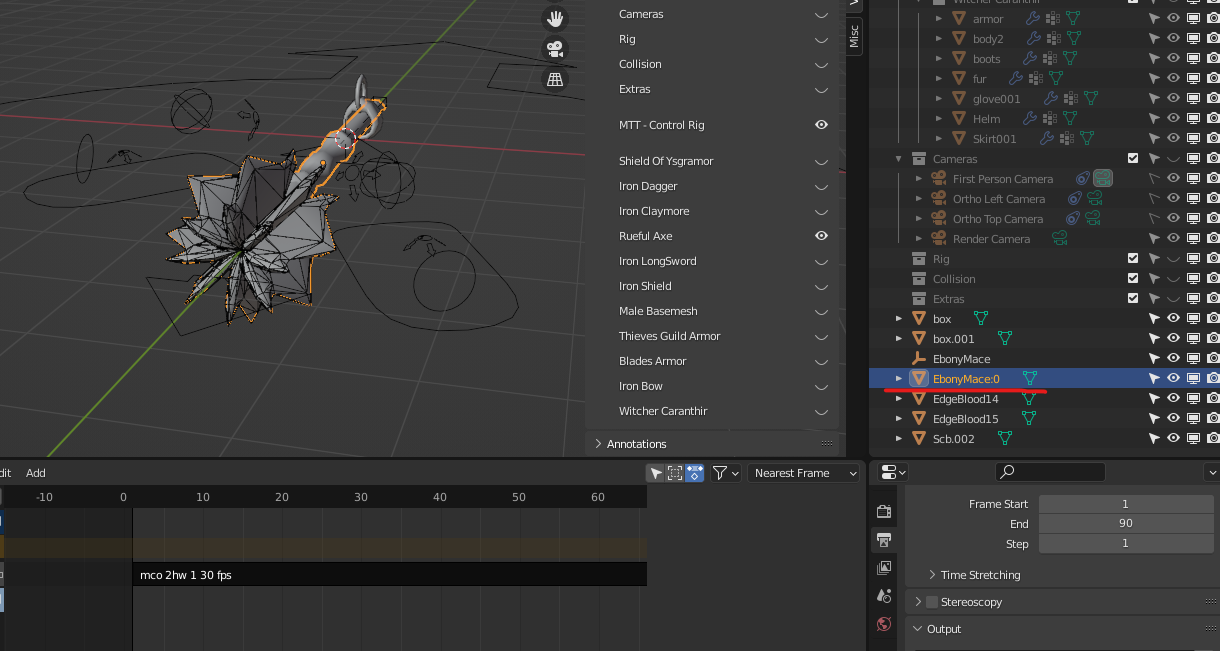Viewport: 1220px width, 651px height.
Task: Select Scb.002 in the outliner
Action: pyautogui.click(x=953, y=439)
